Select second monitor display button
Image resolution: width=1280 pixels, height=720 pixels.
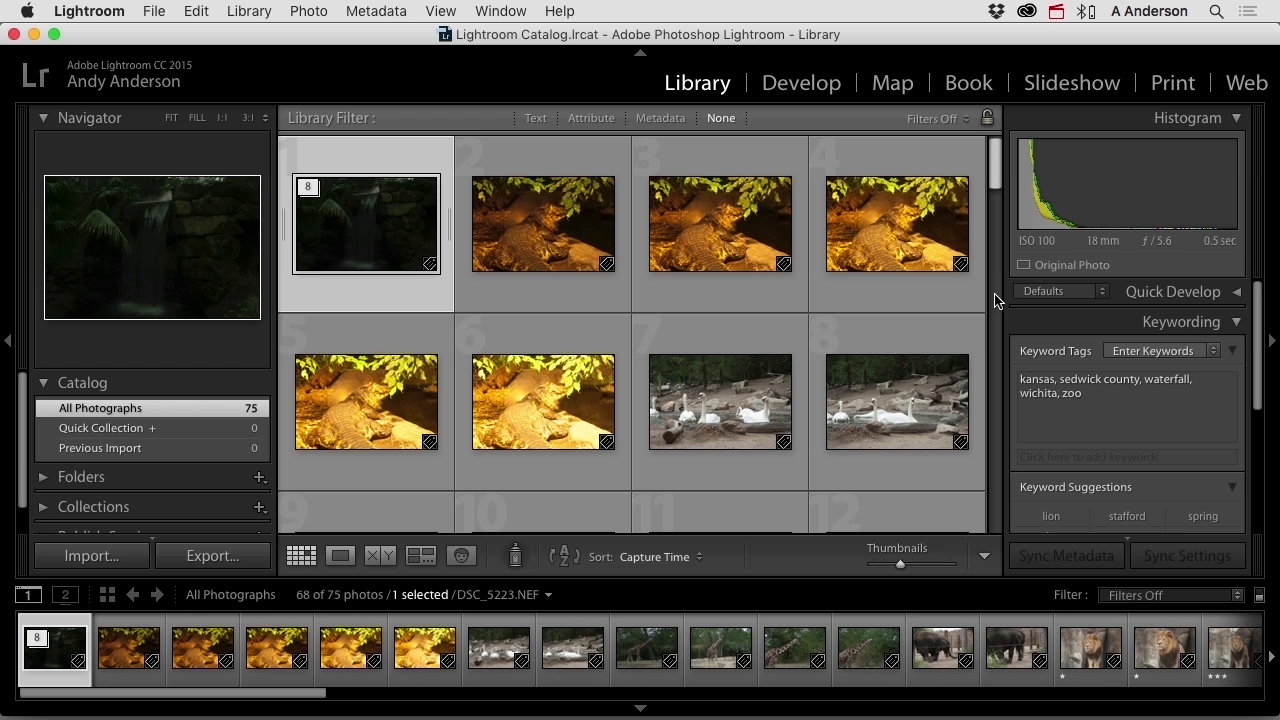pos(65,594)
